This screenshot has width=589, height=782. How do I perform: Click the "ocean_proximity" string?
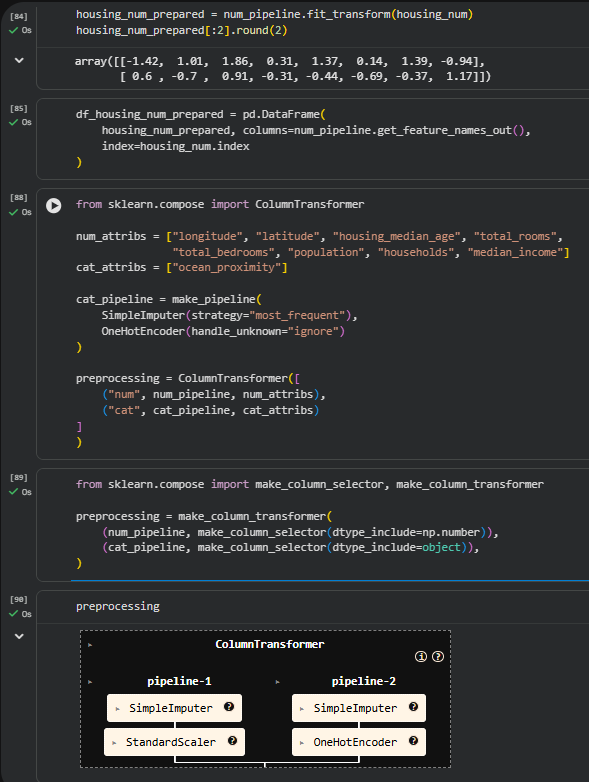pyautogui.click(x=226, y=267)
